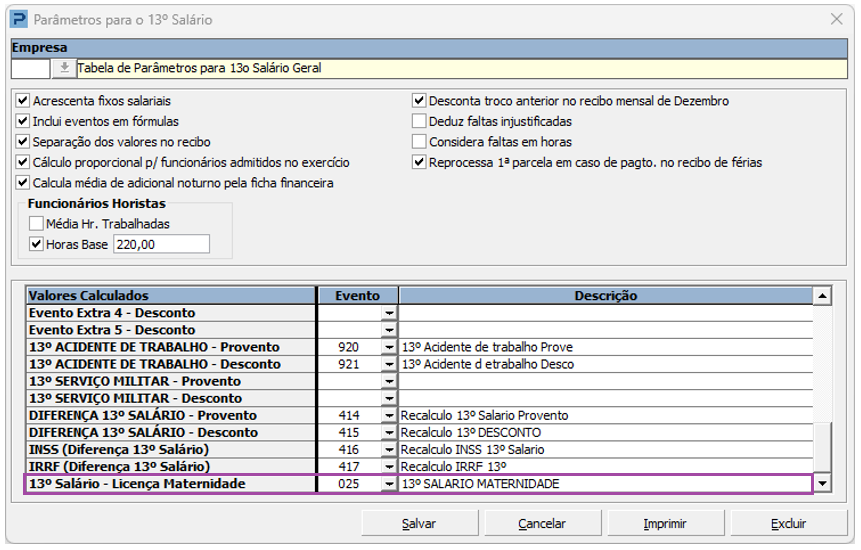The height and width of the screenshot is (550, 861).
Task: Open event dropdown for 13º Salário - Licença Maternidade
Action: [389, 484]
